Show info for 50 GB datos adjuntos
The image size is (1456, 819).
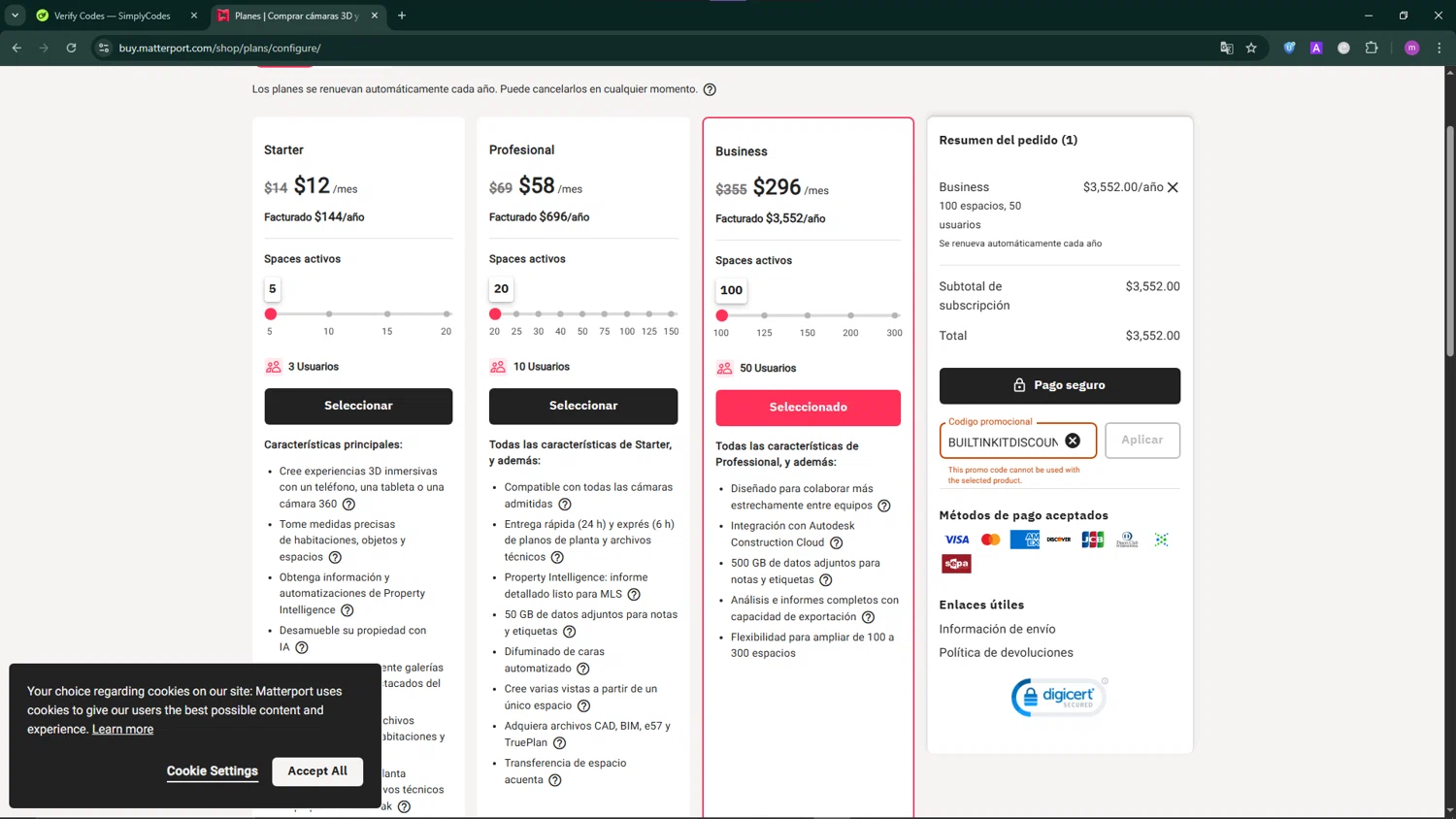(570, 632)
